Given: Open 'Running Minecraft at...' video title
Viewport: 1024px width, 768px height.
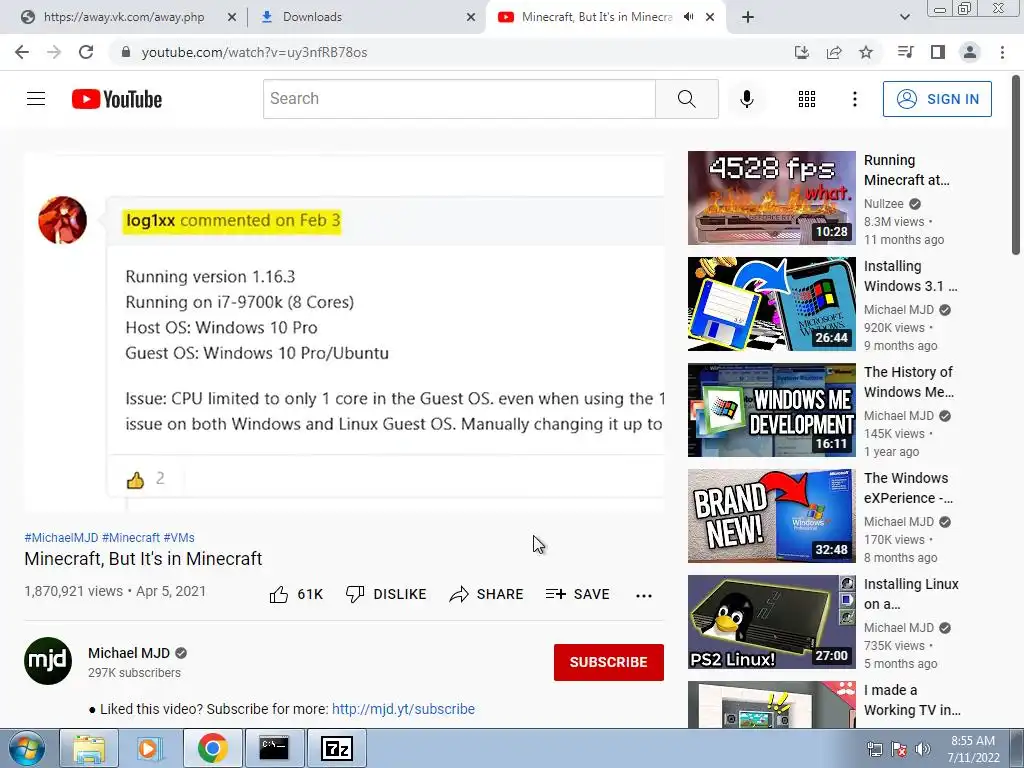Looking at the screenshot, I should [906, 170].
